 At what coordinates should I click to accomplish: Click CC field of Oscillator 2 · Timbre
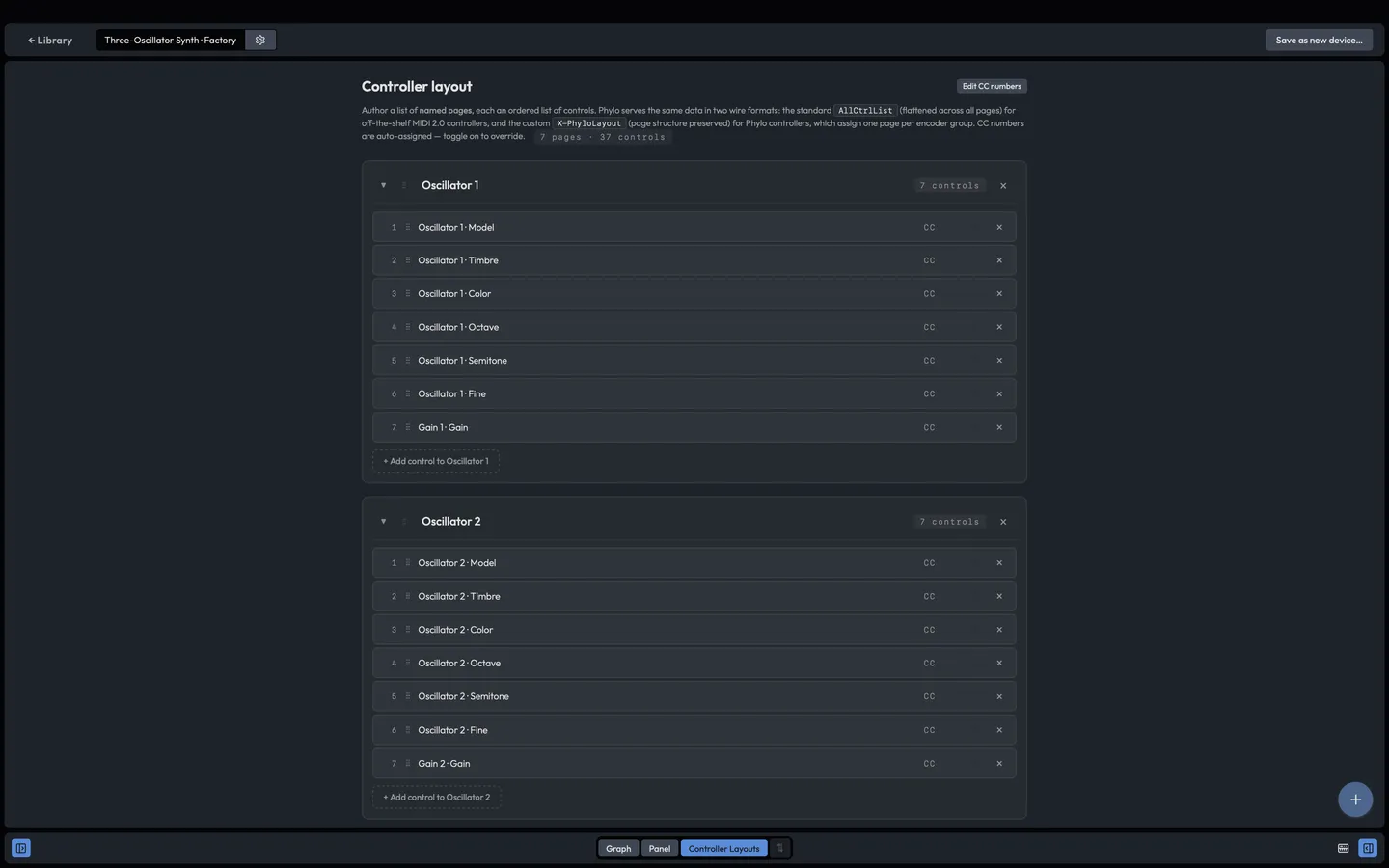(930, 596)
